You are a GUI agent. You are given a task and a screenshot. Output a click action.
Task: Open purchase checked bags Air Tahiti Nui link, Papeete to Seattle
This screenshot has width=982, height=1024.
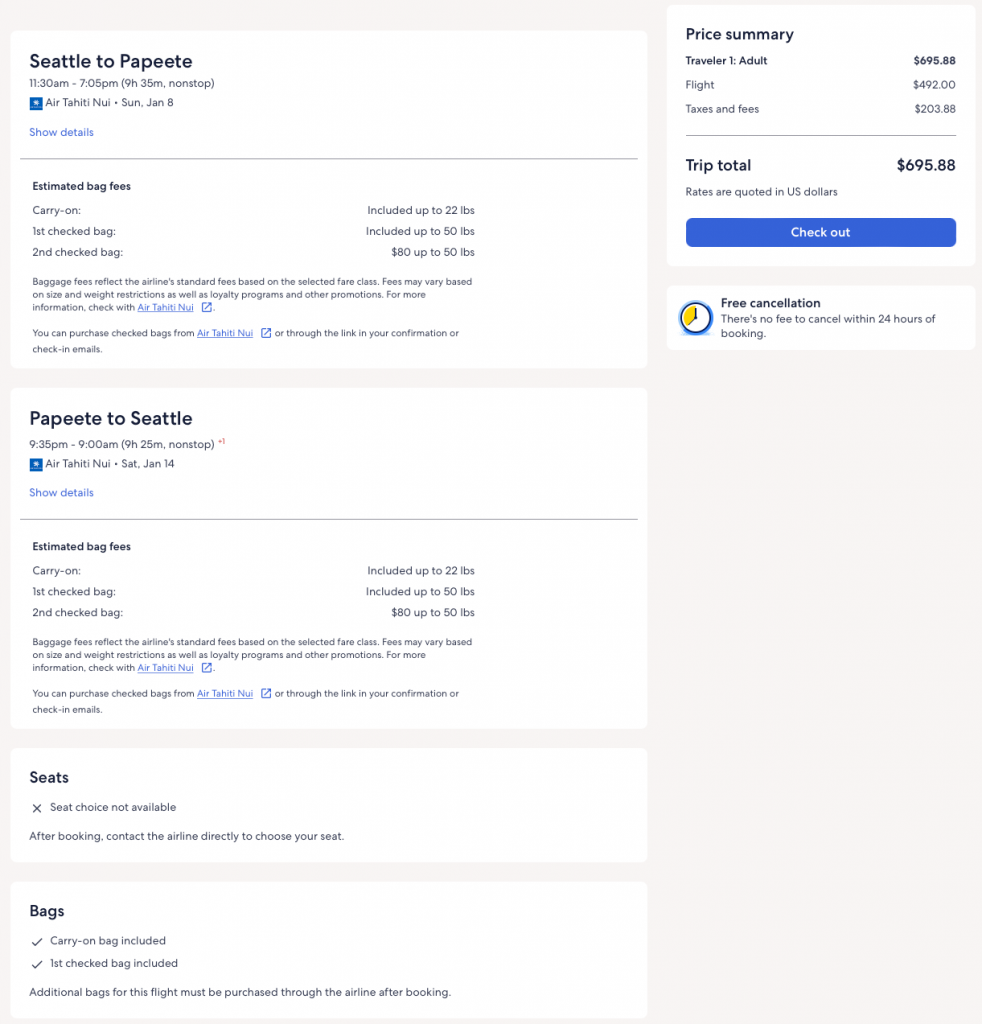coord(225,693)
